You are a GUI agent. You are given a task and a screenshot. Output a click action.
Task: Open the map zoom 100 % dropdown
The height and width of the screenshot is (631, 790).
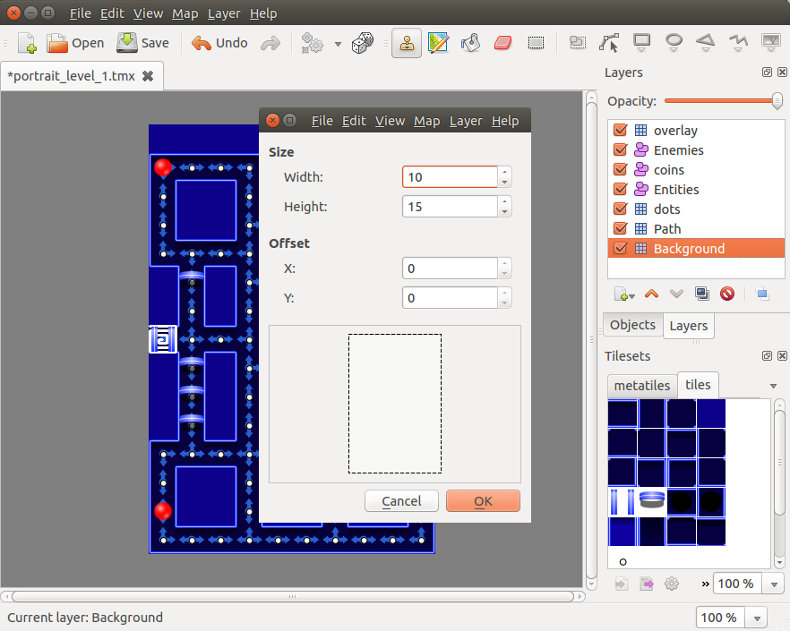tap(757, 618)
